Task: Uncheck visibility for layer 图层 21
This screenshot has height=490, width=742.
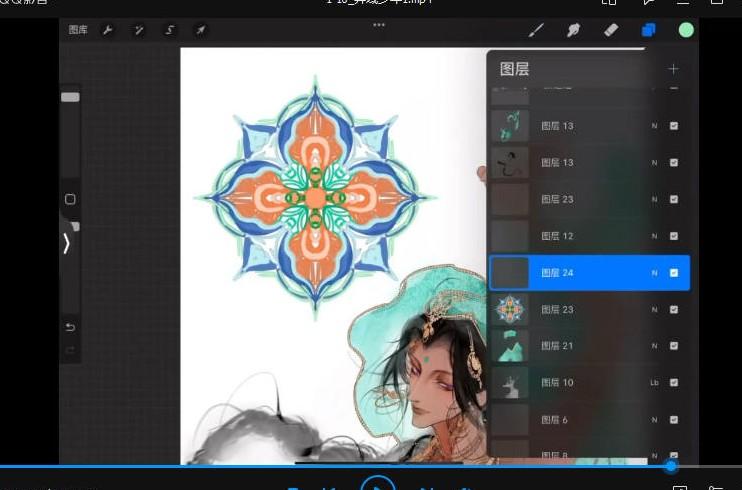Action: click(x=674, y=346)
